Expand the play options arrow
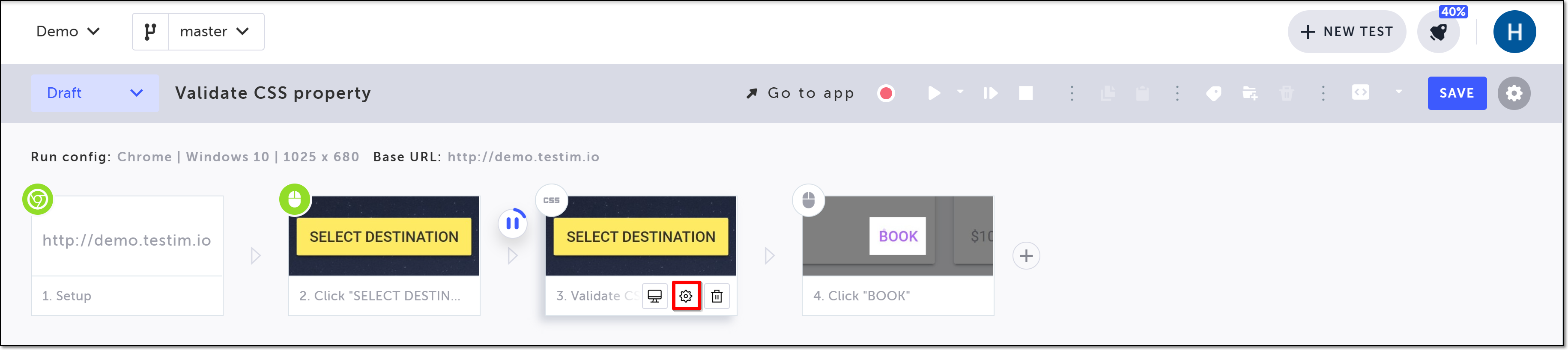 [x=961, y=92]
